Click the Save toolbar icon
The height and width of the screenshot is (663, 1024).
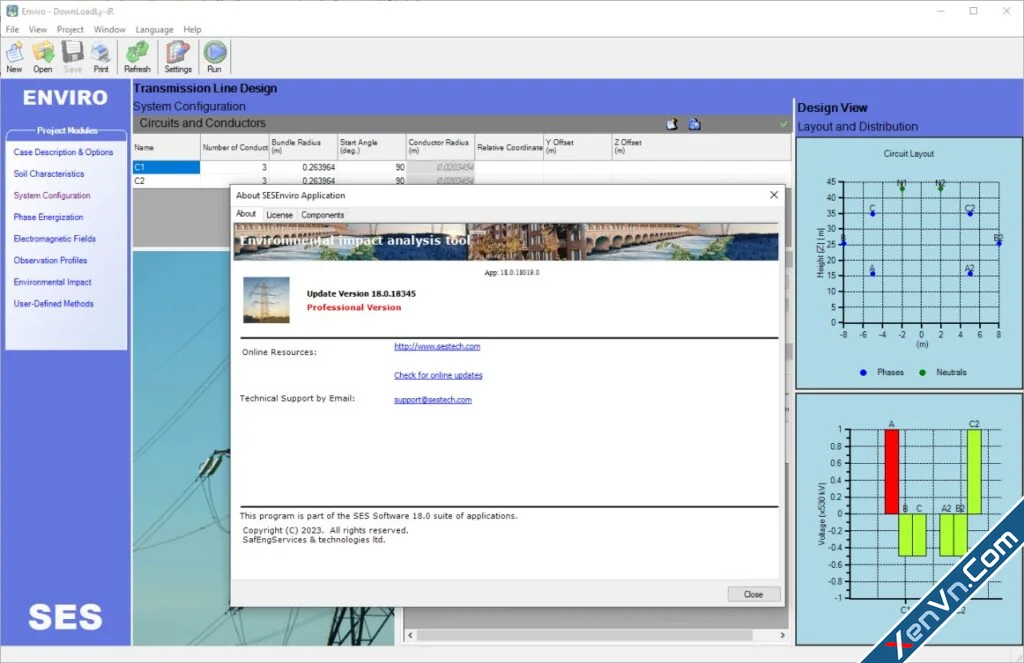(72, 56)
